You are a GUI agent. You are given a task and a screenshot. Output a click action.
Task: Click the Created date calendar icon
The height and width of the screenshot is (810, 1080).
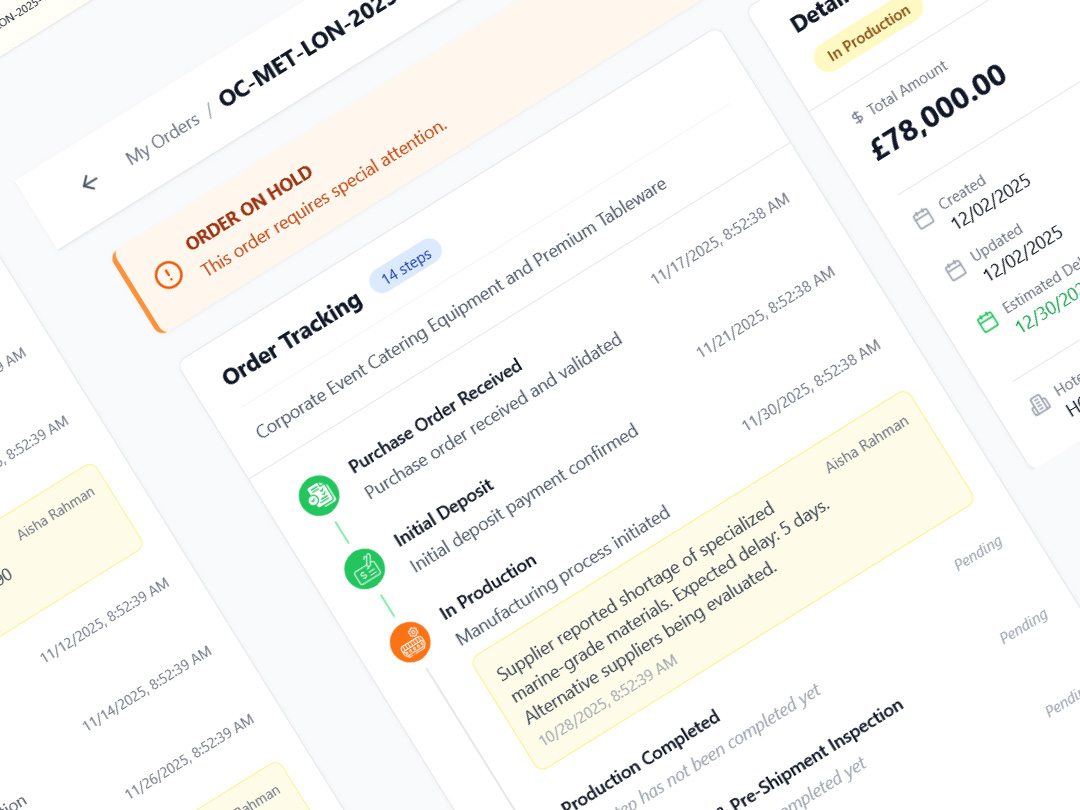pos(924,217)
